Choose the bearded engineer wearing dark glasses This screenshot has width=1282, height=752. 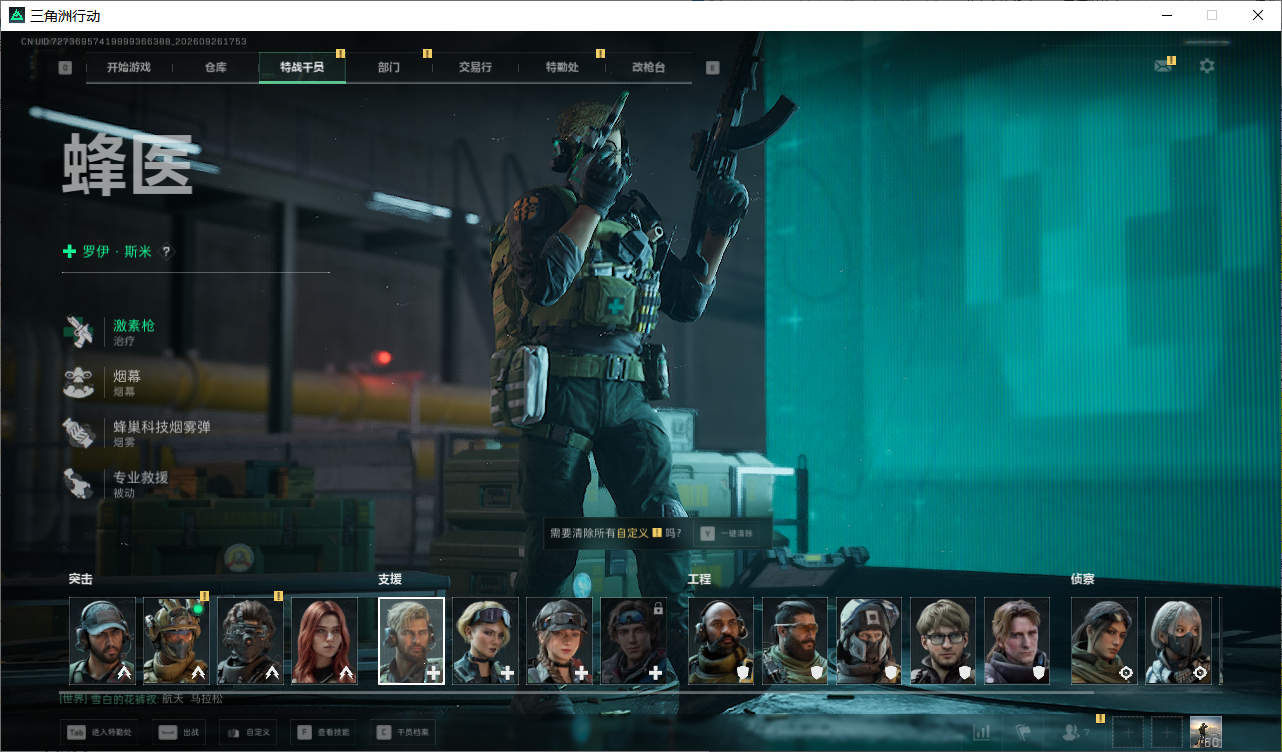coord(795,641)
